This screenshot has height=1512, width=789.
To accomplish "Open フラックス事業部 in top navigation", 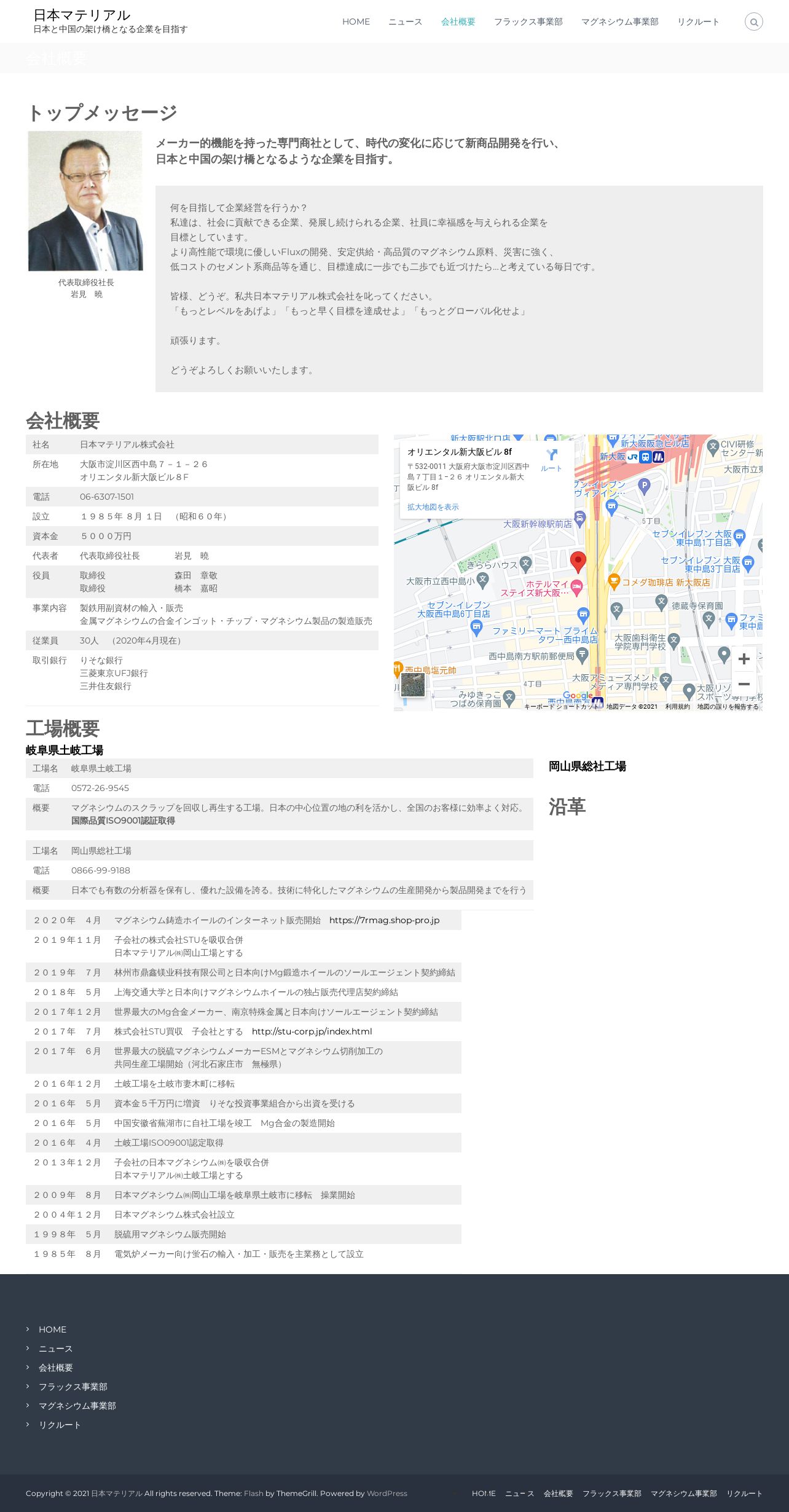I will coord(528,22).
